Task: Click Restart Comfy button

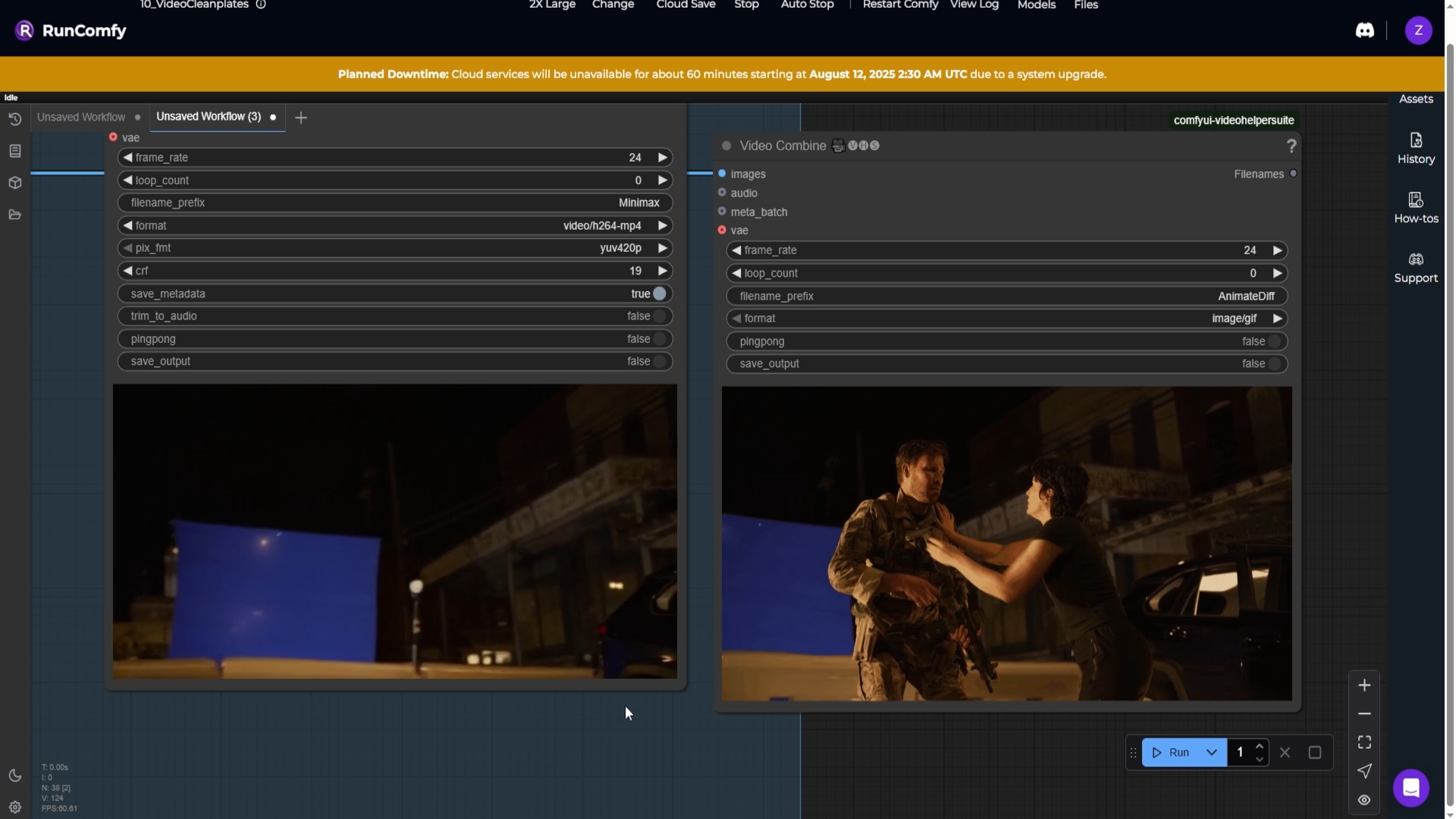Action: point(900,5)
